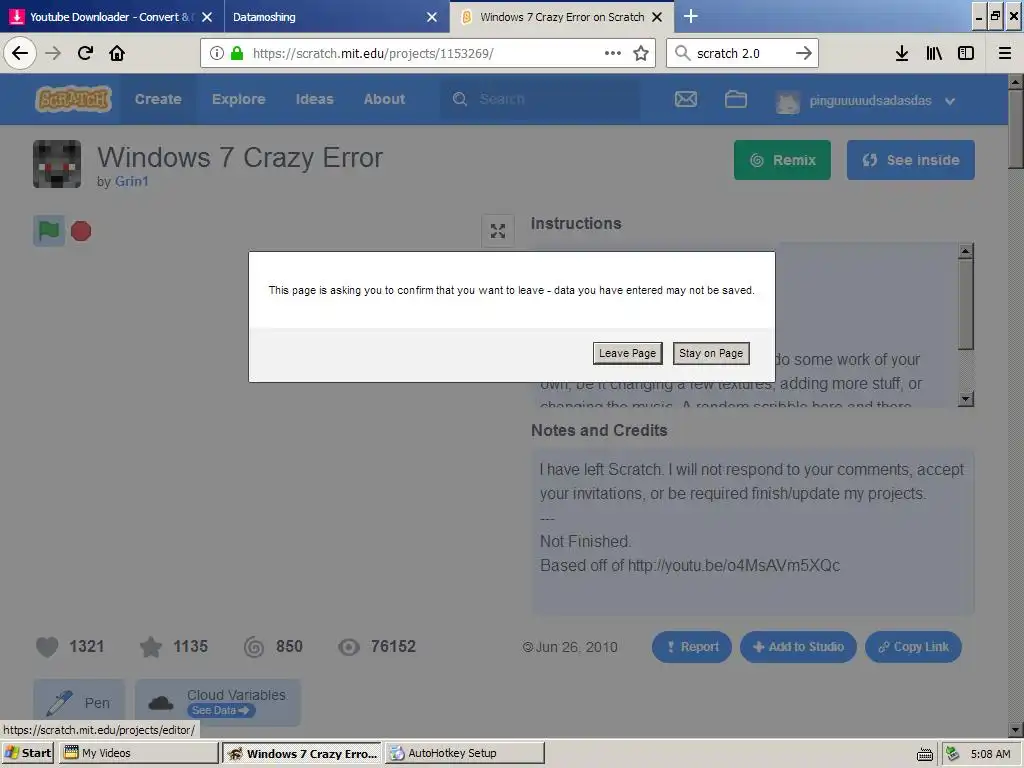Image resolution: width=1024 pixels, height=768 pixels.
Task: Click the Leave Page button
Action: pyautogui.click(x=628, y=353)
